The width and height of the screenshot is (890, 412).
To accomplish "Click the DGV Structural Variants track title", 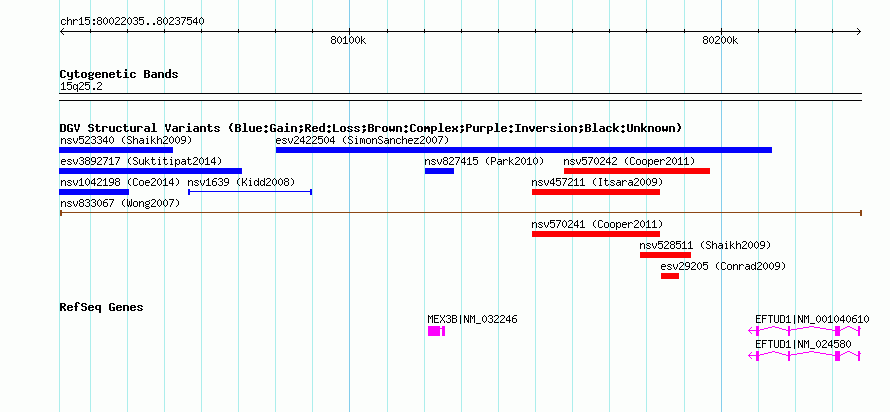I will point(371,128).
